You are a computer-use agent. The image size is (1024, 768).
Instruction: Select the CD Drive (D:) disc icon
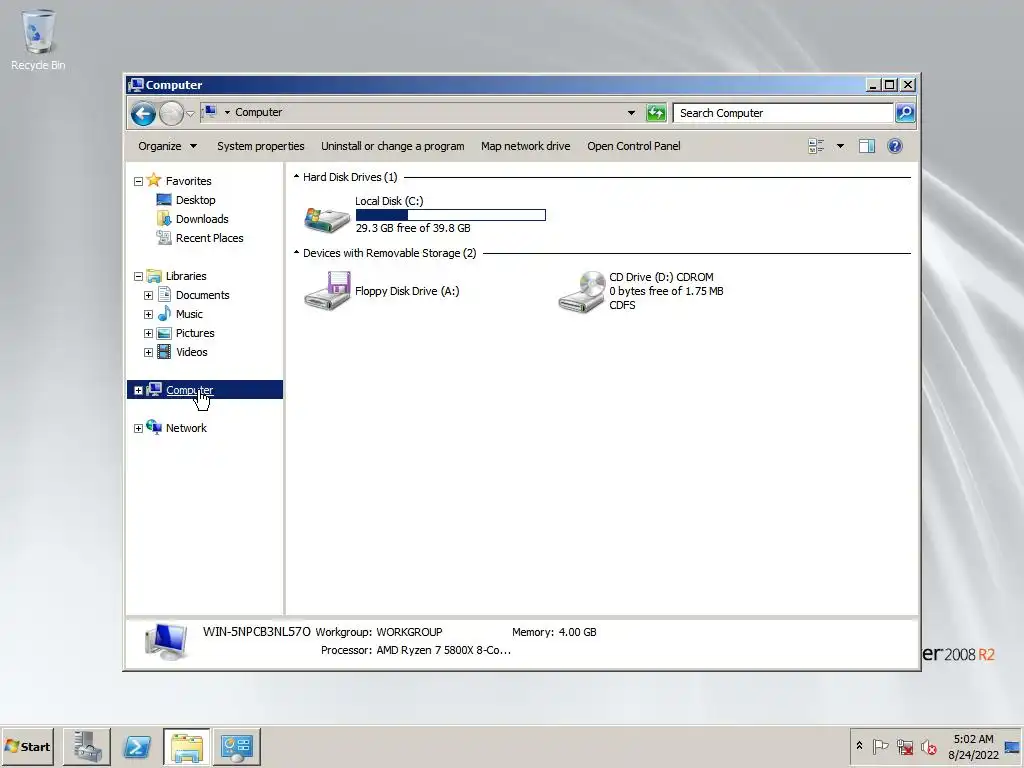click(582, 292)
